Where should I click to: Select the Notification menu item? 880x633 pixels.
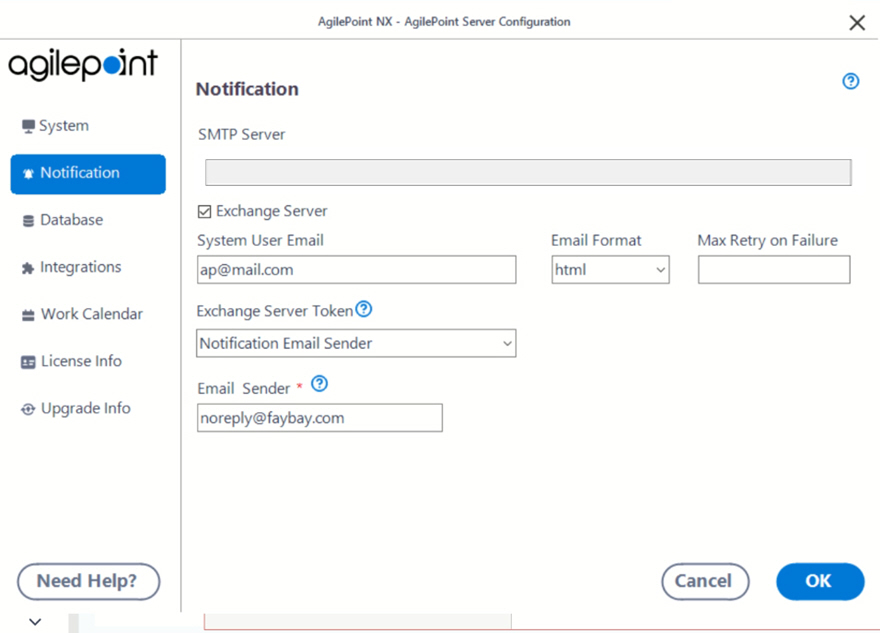pos(88,174)
